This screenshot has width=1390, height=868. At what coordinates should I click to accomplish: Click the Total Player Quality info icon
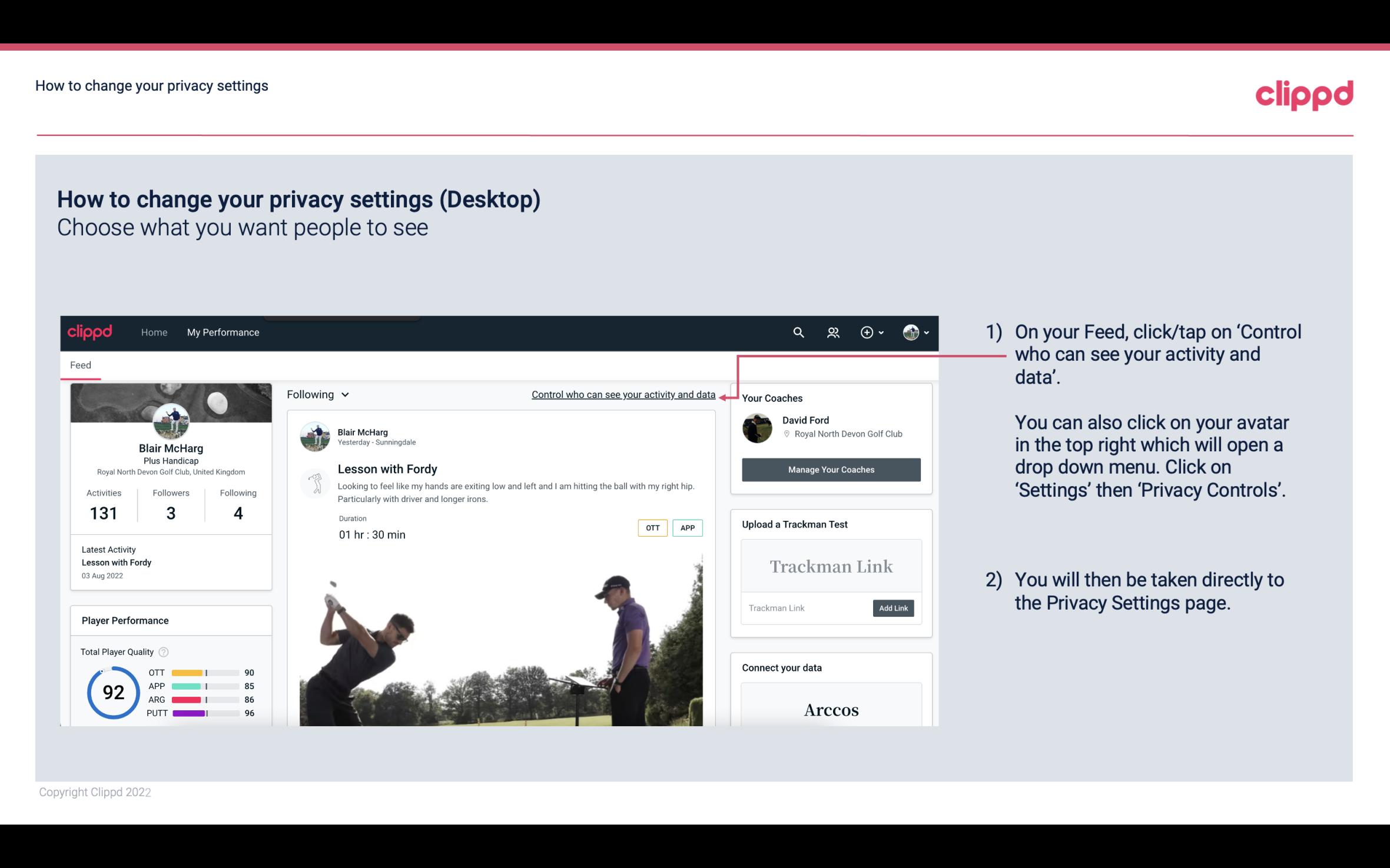coord(163,651)
